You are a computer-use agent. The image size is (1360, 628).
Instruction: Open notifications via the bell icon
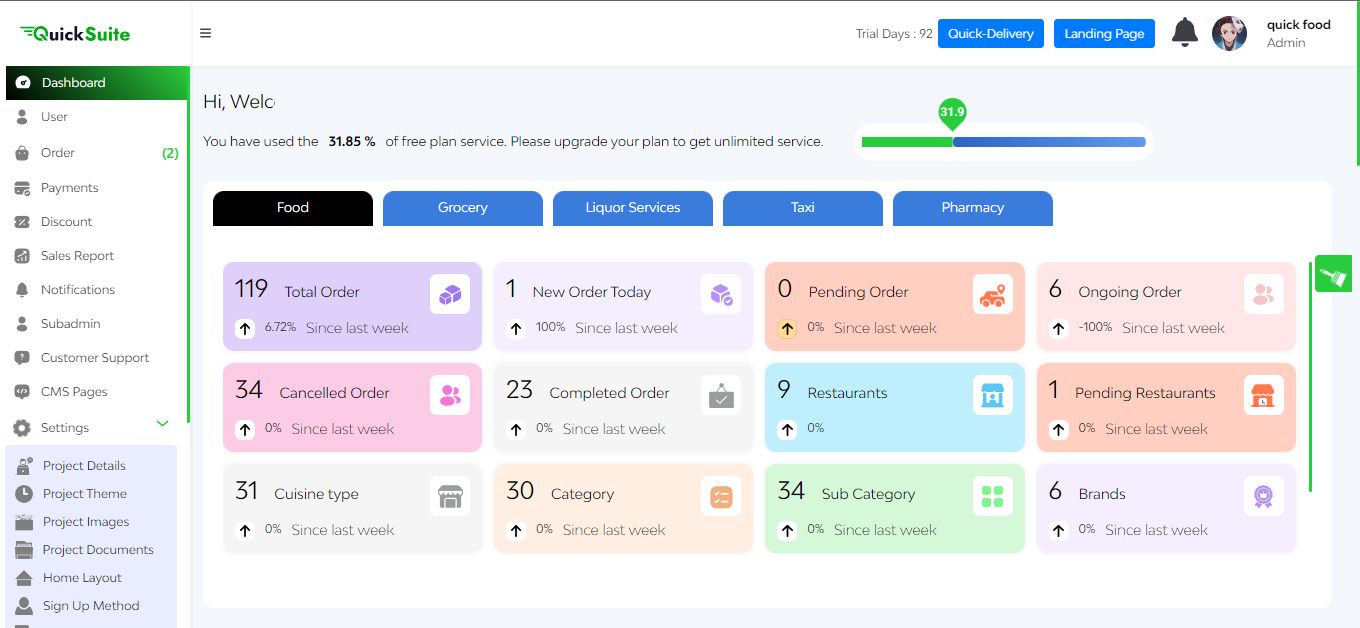[1184, 32]
